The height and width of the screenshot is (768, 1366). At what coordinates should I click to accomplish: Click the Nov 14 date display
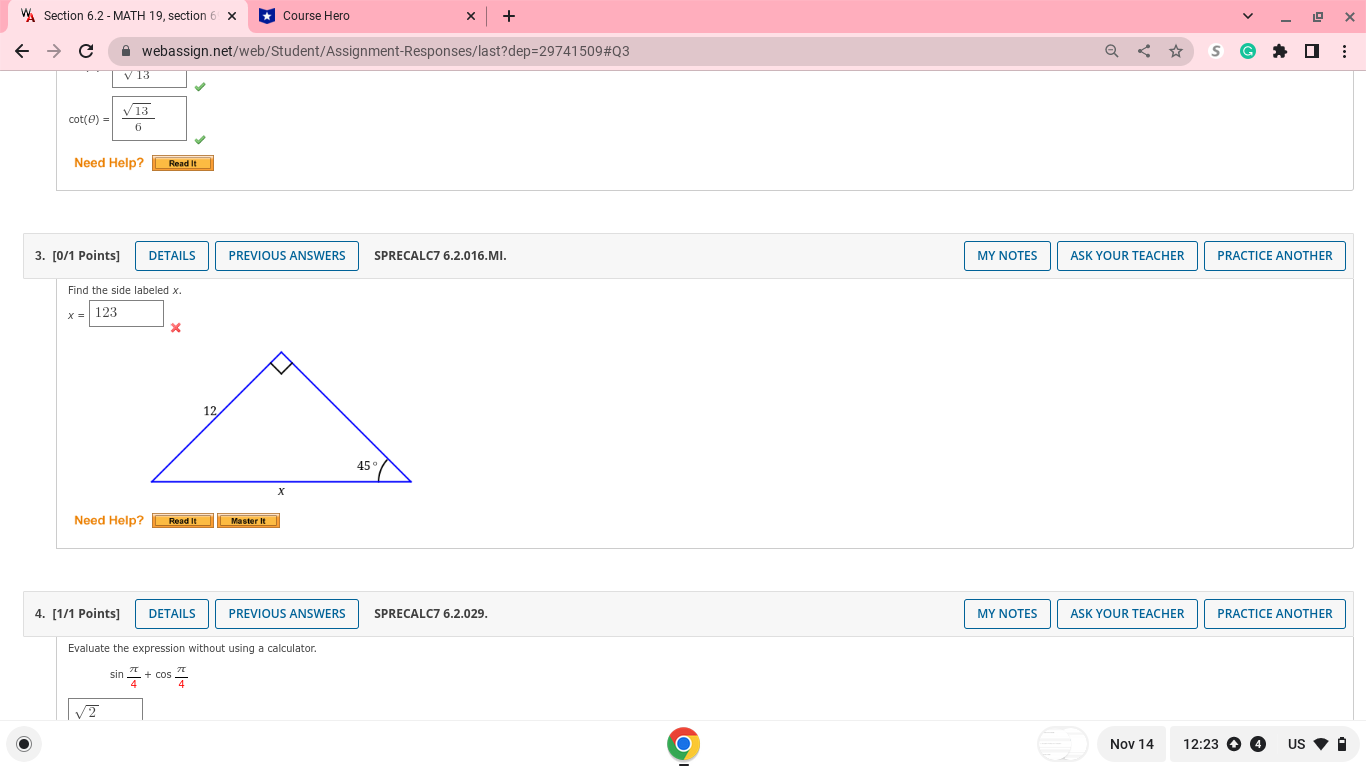[x=1131, y=744]
